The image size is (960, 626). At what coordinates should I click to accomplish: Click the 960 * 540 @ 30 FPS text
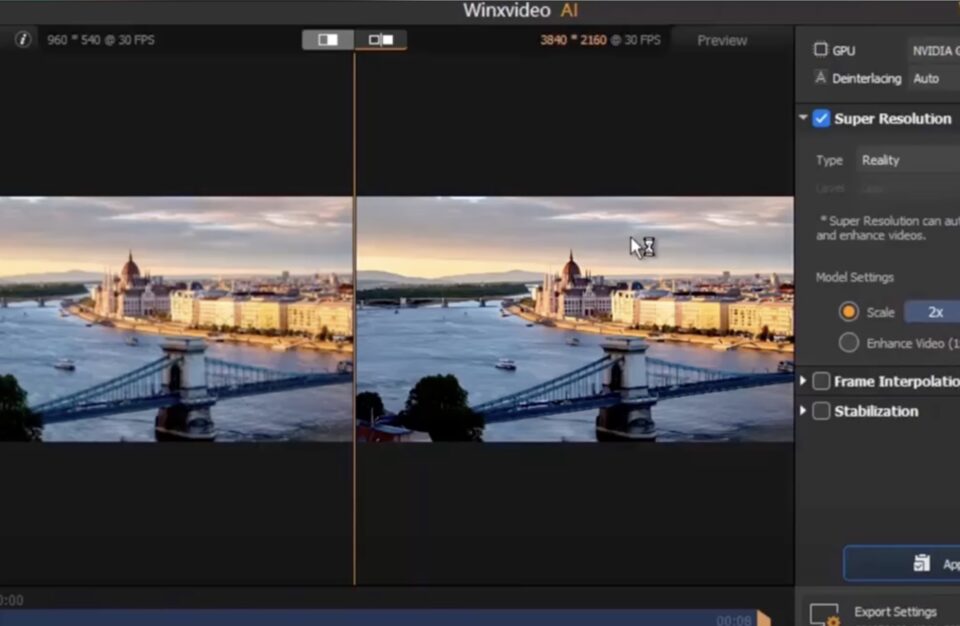coord(101,40)
